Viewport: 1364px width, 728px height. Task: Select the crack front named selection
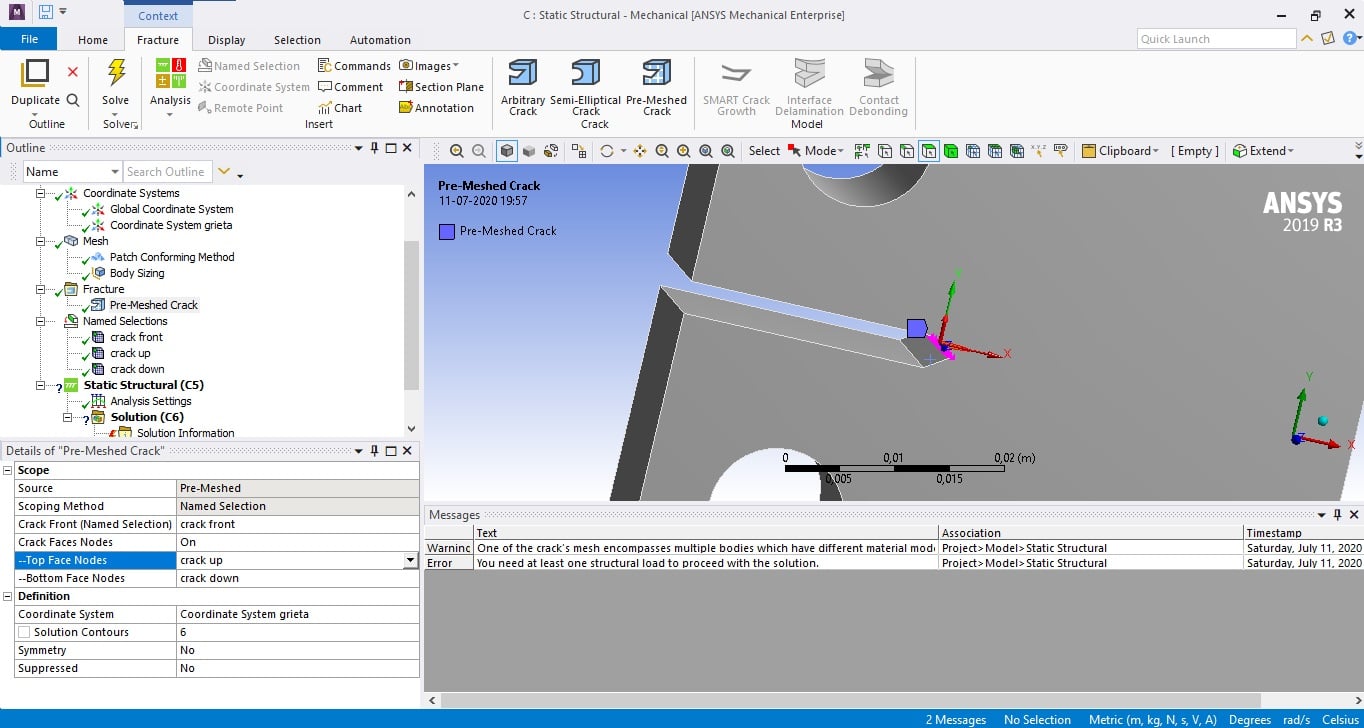[137, 337]
